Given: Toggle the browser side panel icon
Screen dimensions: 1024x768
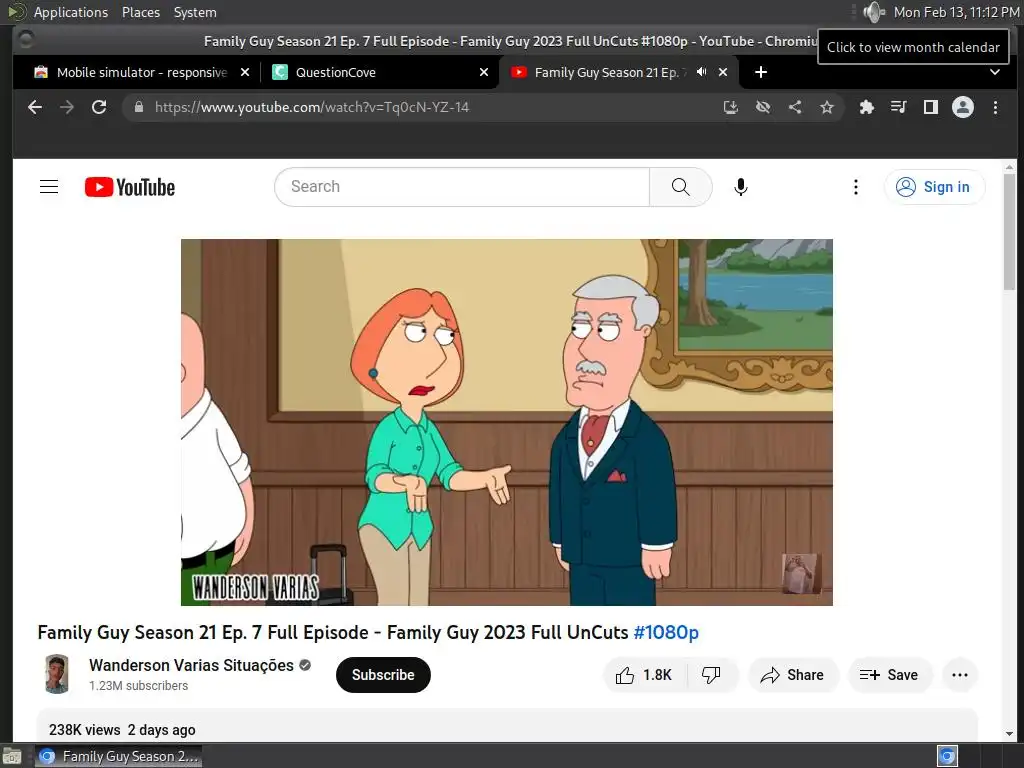Looking at the screenshot, I should pyautogui.click(x=931, y=107).
